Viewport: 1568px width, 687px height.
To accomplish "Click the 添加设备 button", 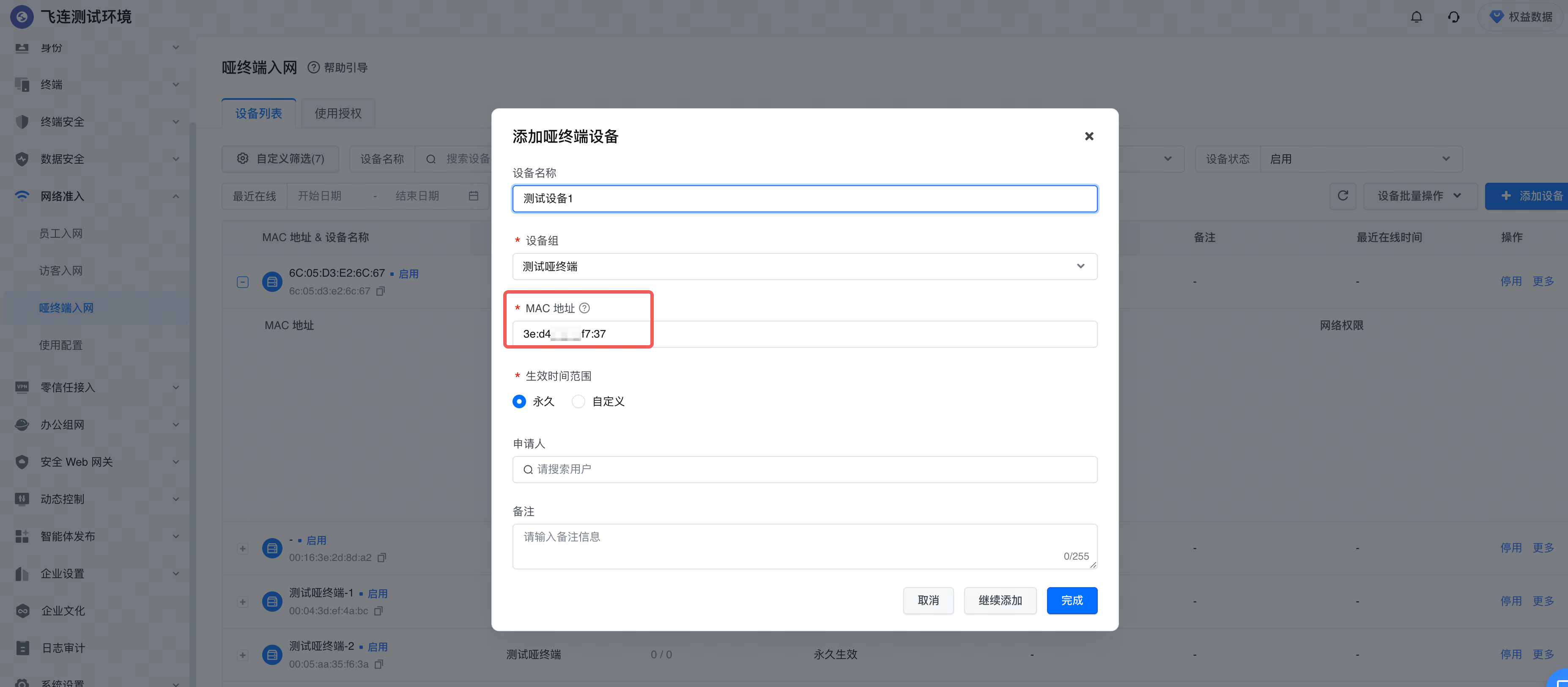I will [1527, 196].
